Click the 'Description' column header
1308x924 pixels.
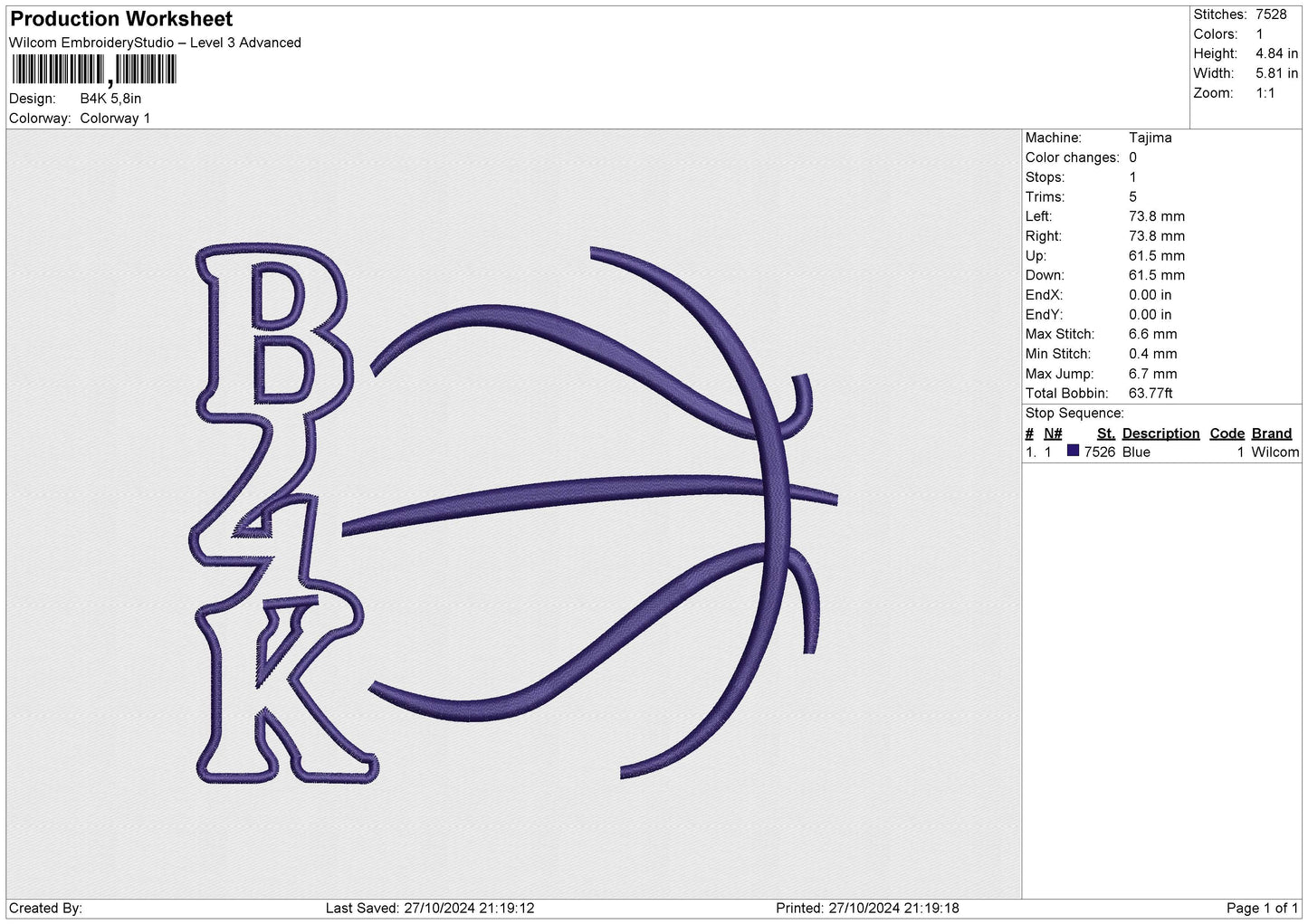click(1160, 433)
